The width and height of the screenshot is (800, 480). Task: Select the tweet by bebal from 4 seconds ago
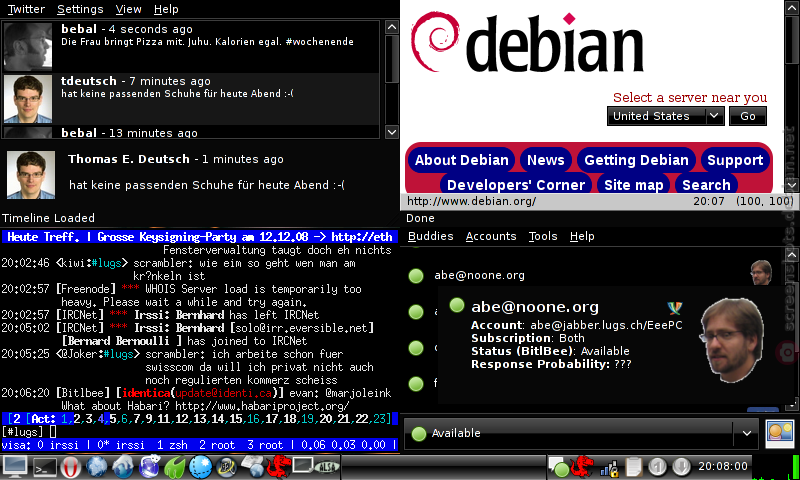191,46
